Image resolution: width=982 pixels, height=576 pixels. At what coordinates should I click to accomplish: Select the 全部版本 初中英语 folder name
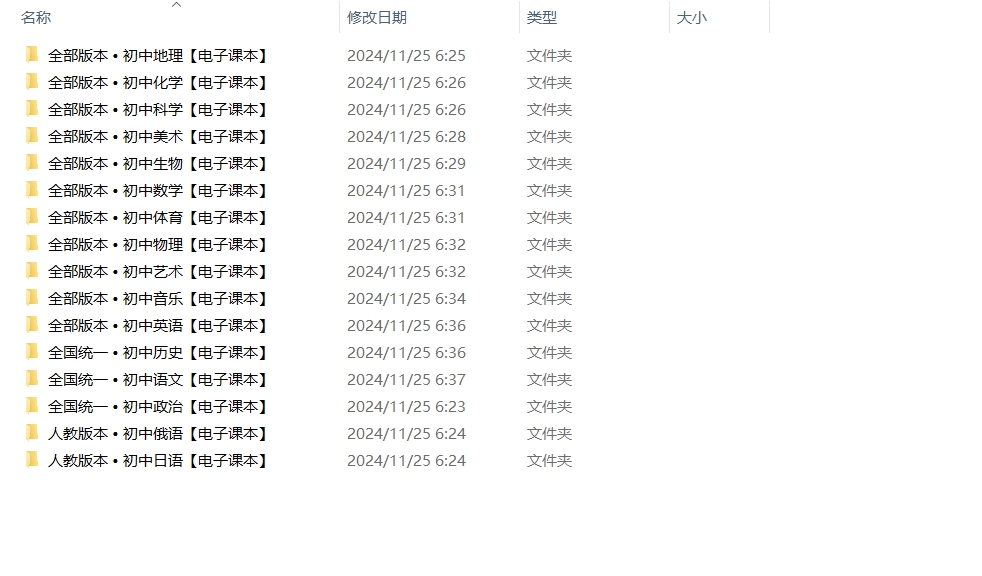(x=159, y=326)
